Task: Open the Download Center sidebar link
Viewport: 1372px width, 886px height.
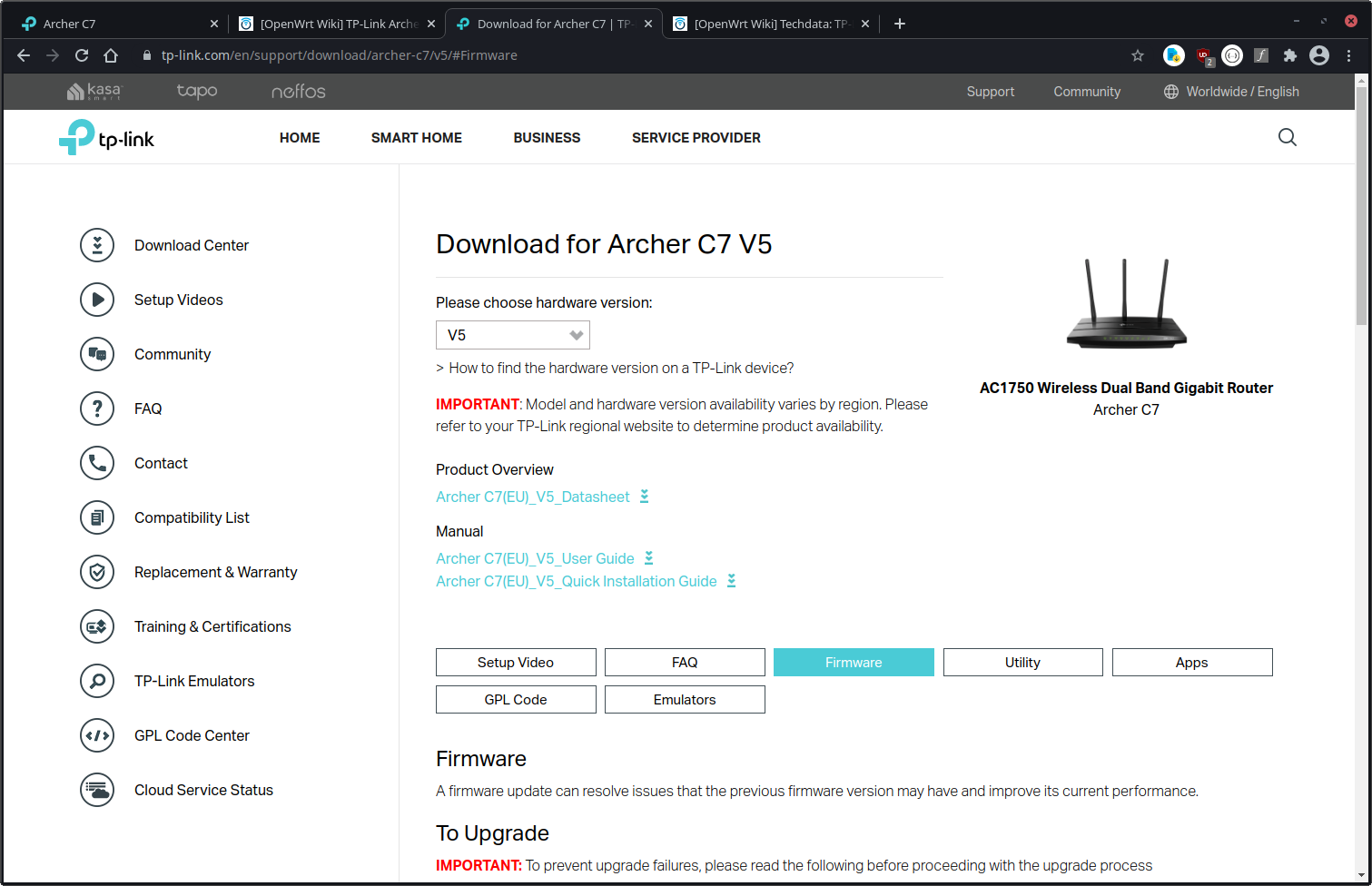Action: [x=192, y=245]
